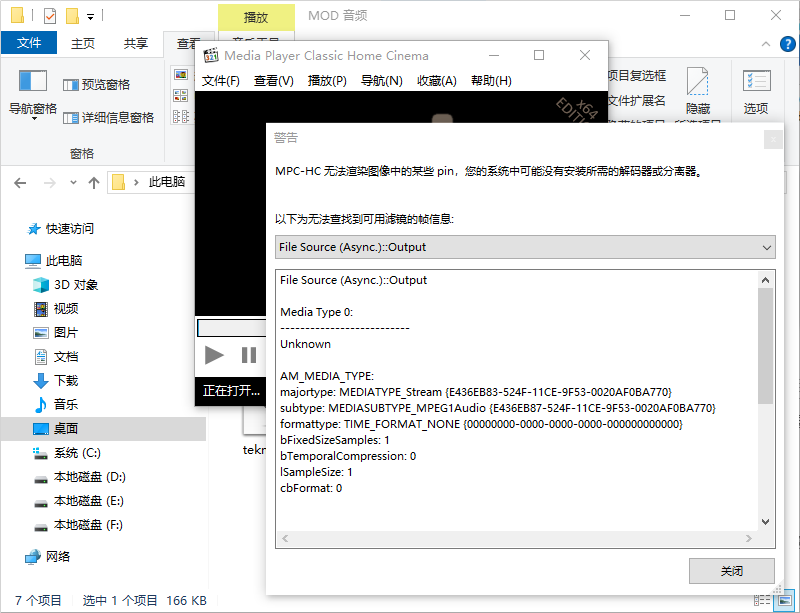Switch to details view icon in status bar
Image resolution: width=800 pixels, height=613 pixels.
point(762,600)
